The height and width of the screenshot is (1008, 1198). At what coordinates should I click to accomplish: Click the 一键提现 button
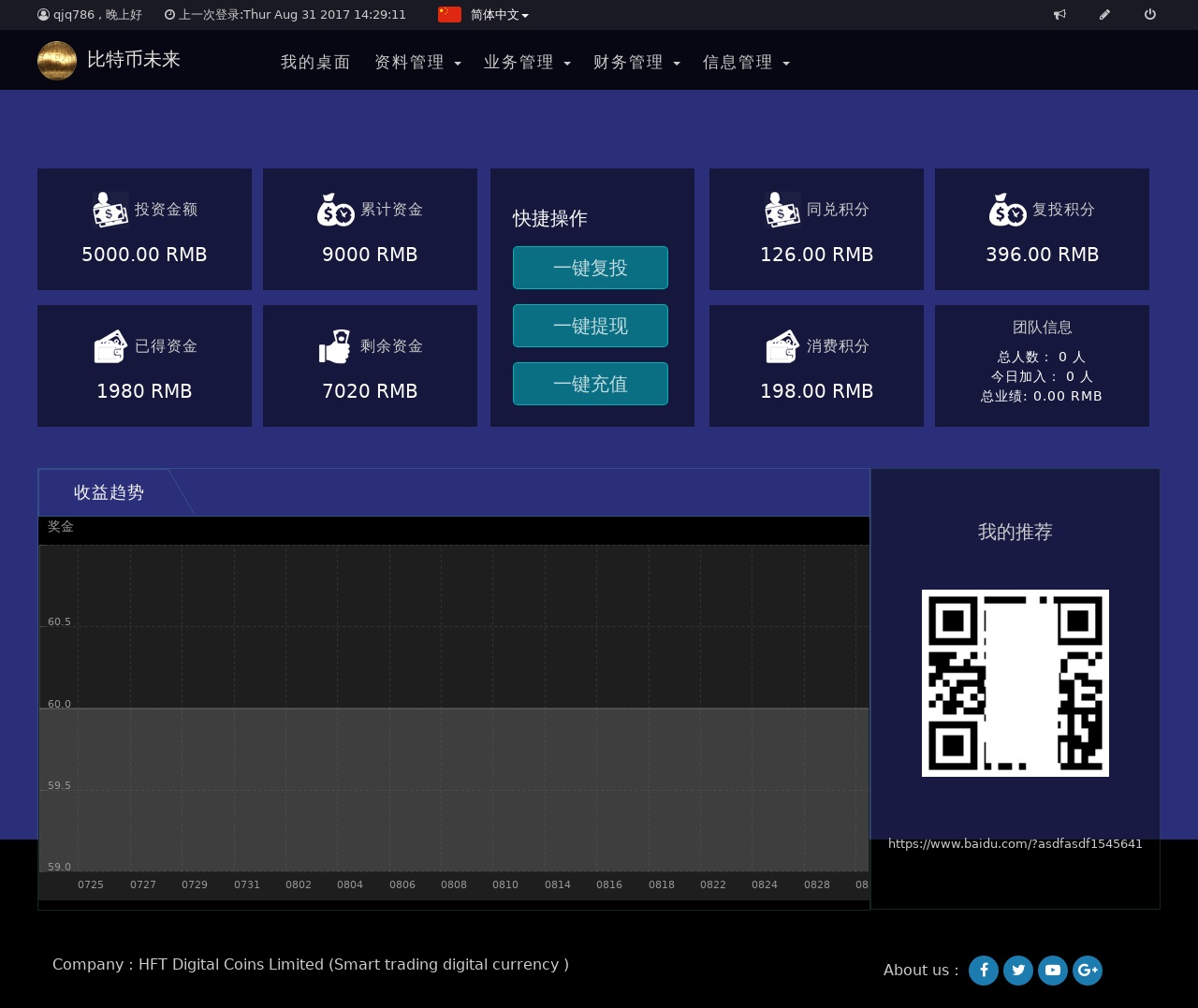(x=591, y=326)
